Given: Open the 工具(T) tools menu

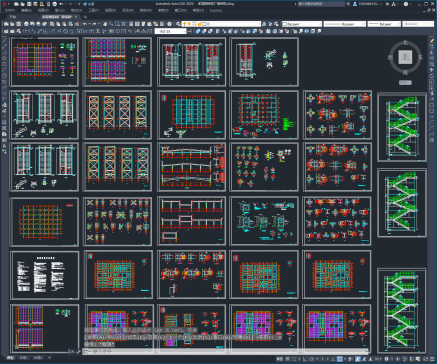Looking at the screenshot, I should [94, 10].
